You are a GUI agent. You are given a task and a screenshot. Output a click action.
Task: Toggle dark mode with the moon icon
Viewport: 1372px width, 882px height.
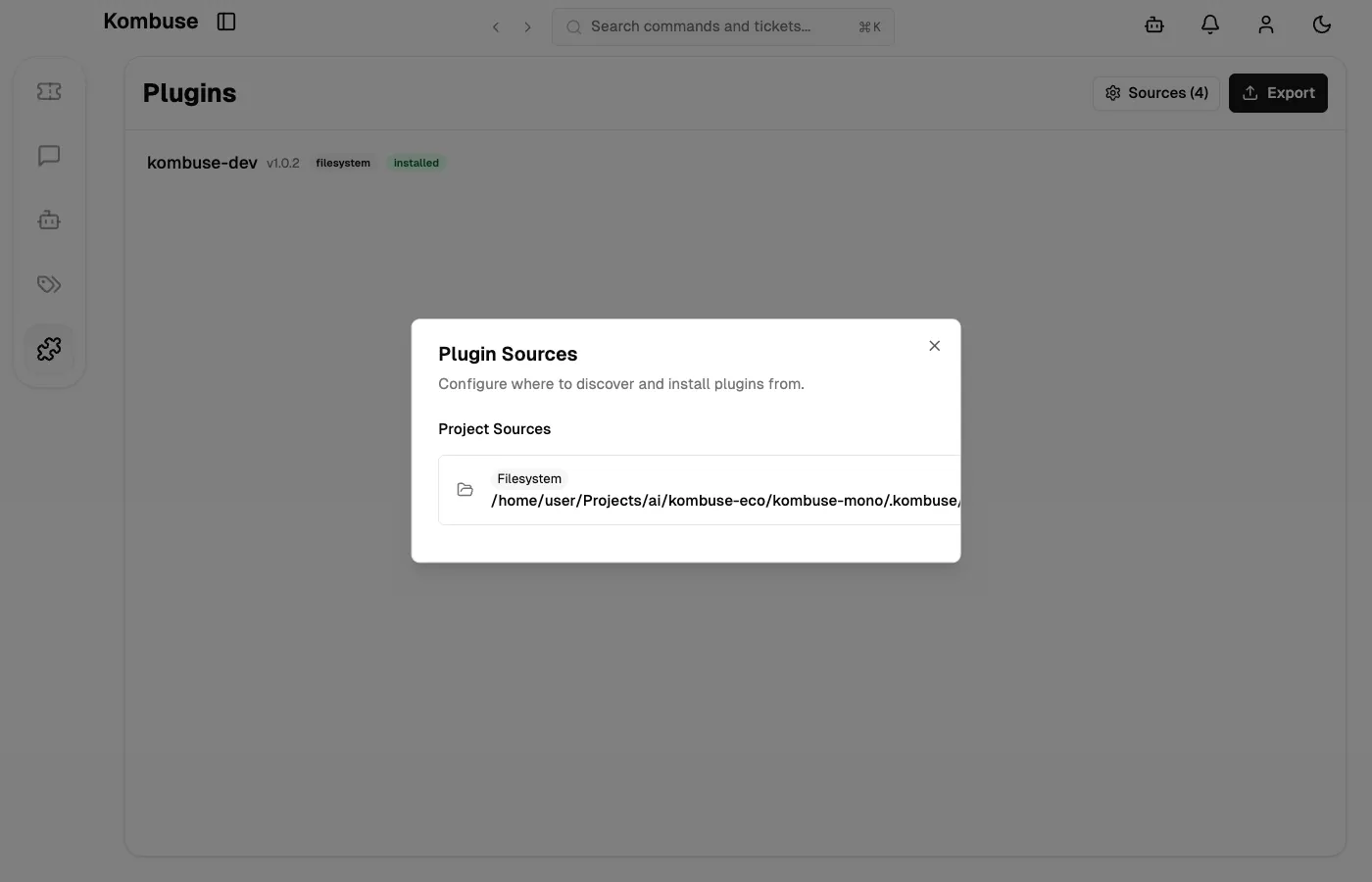(x=1321, y=24)
